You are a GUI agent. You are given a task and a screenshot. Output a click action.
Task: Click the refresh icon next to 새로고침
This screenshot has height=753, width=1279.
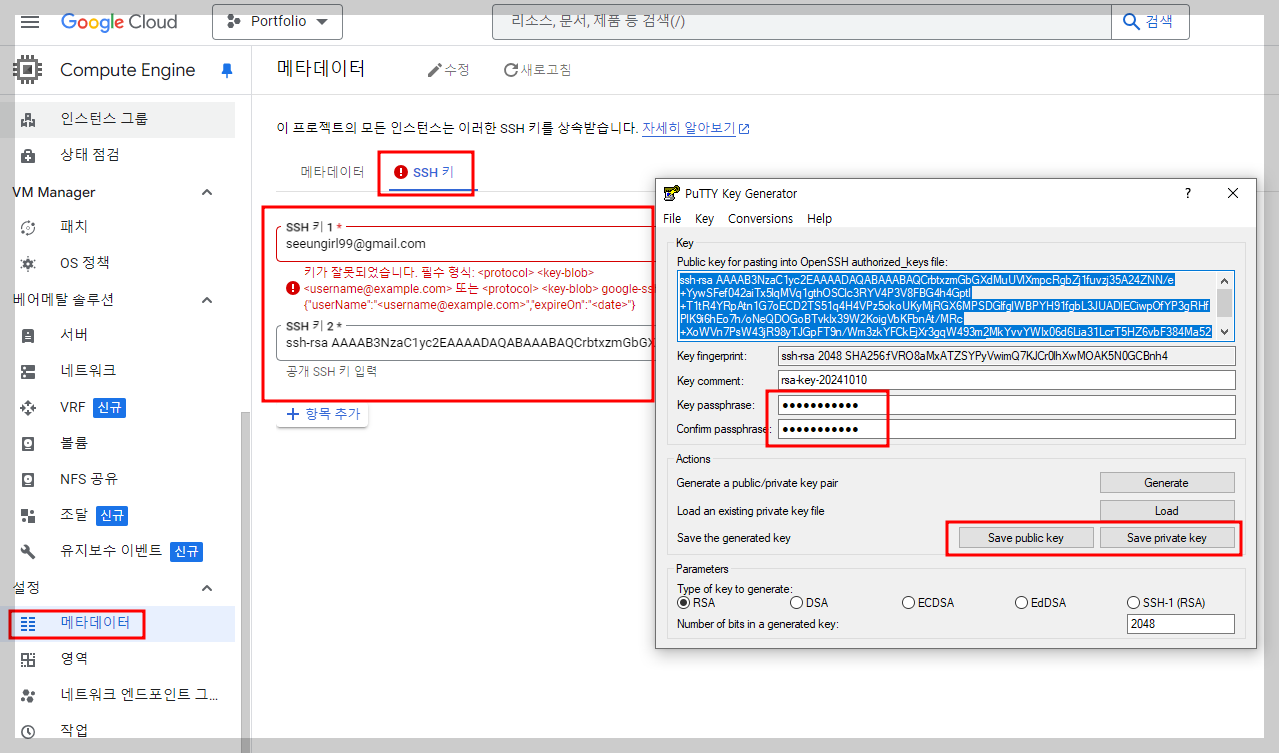(x=511, y=70)
